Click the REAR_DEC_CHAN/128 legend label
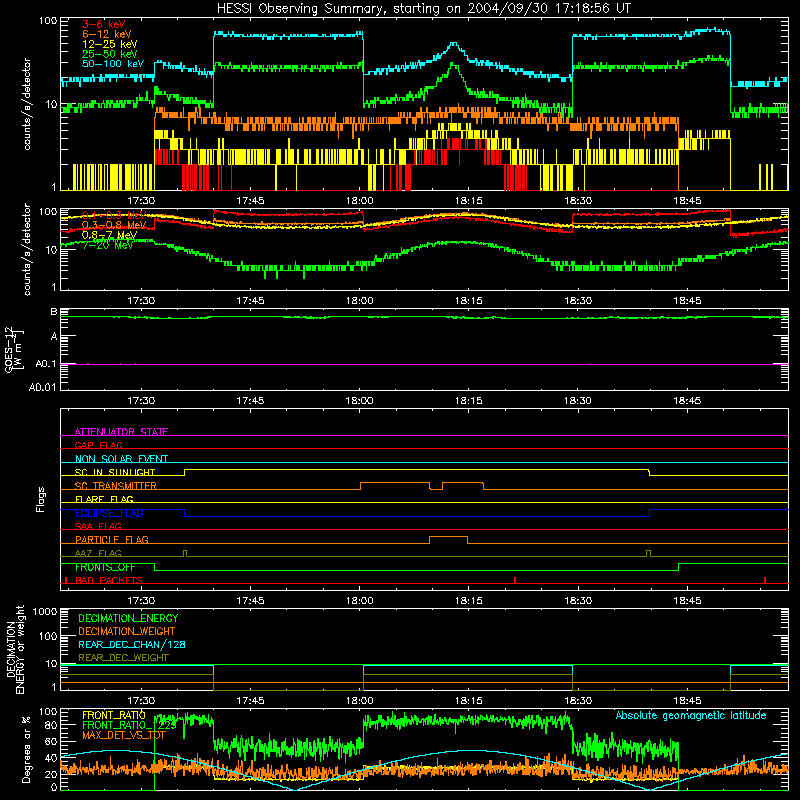Viewport: 800px width, 800px height. click(x=132, y=644)
